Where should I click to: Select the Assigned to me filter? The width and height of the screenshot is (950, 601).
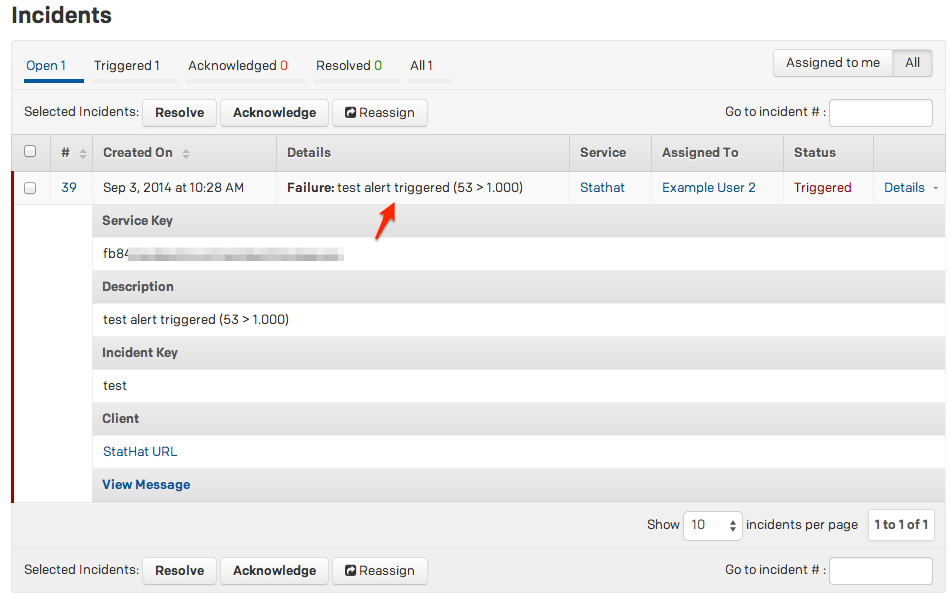pos(832,63)
